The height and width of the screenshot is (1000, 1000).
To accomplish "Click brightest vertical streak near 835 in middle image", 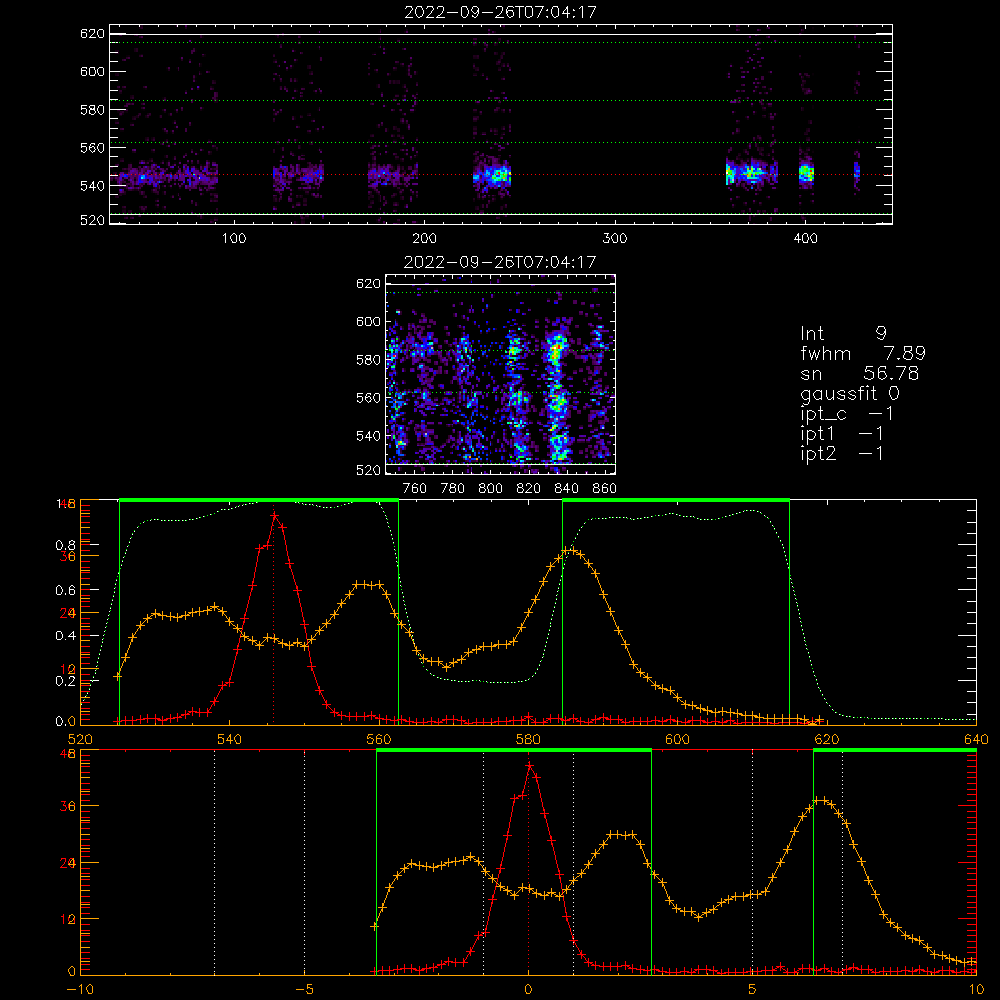I will 557,395.
